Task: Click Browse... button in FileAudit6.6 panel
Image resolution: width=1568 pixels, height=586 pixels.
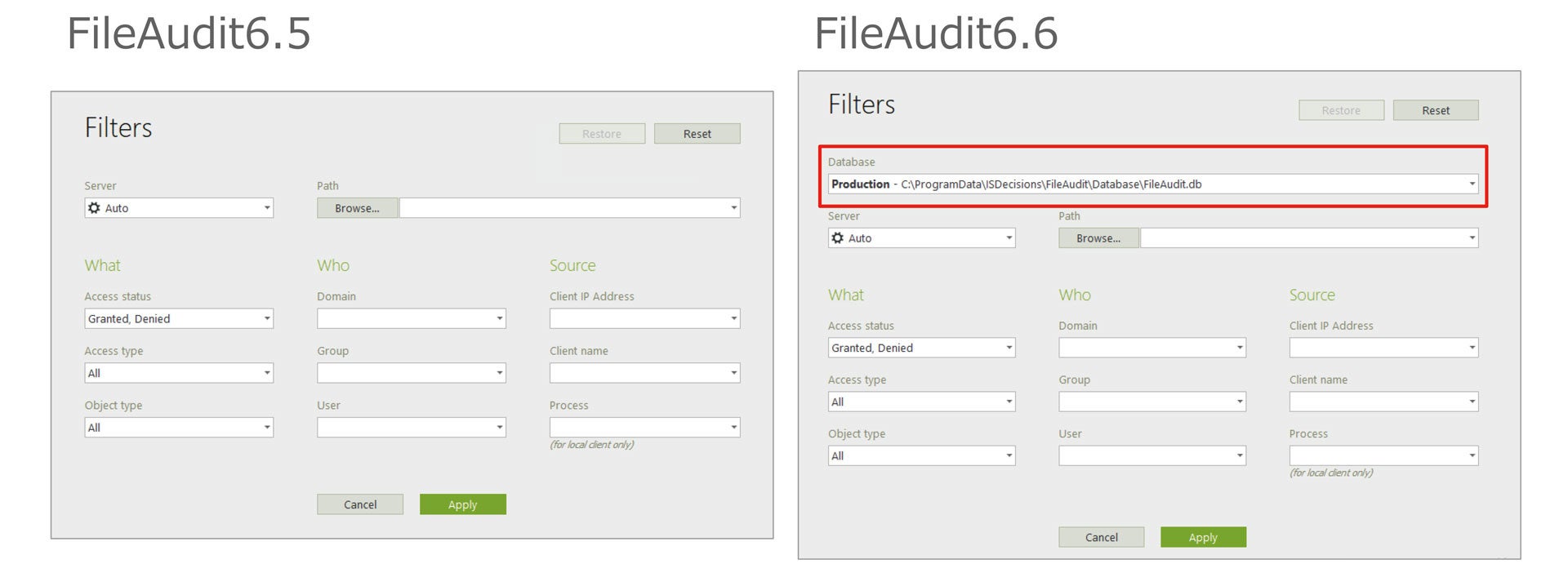Action: coord(1098,238)
